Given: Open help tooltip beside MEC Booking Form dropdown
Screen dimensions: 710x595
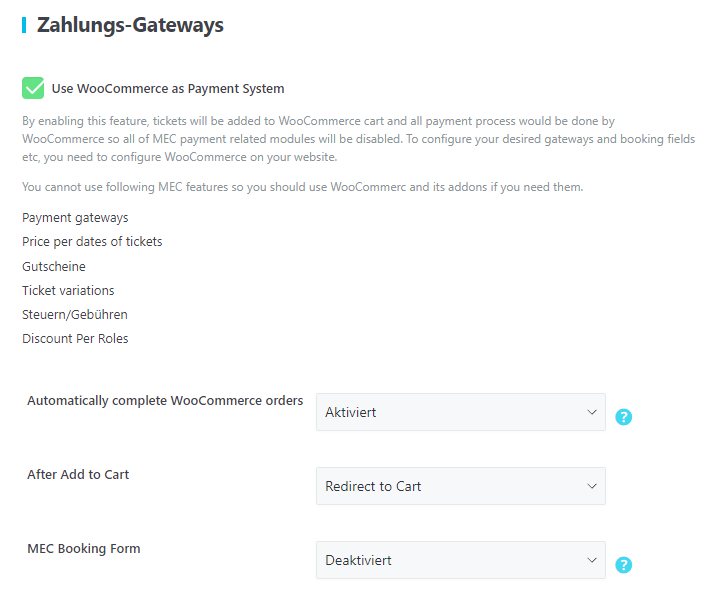Looking at the screenshot, I should [x=623, y=565].
